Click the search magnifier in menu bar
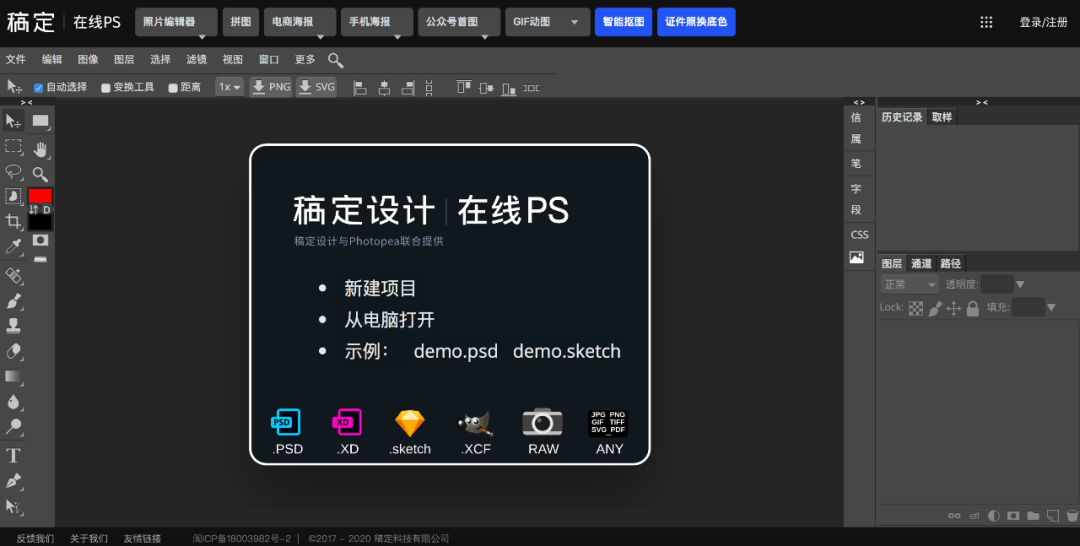 [335, 60]
